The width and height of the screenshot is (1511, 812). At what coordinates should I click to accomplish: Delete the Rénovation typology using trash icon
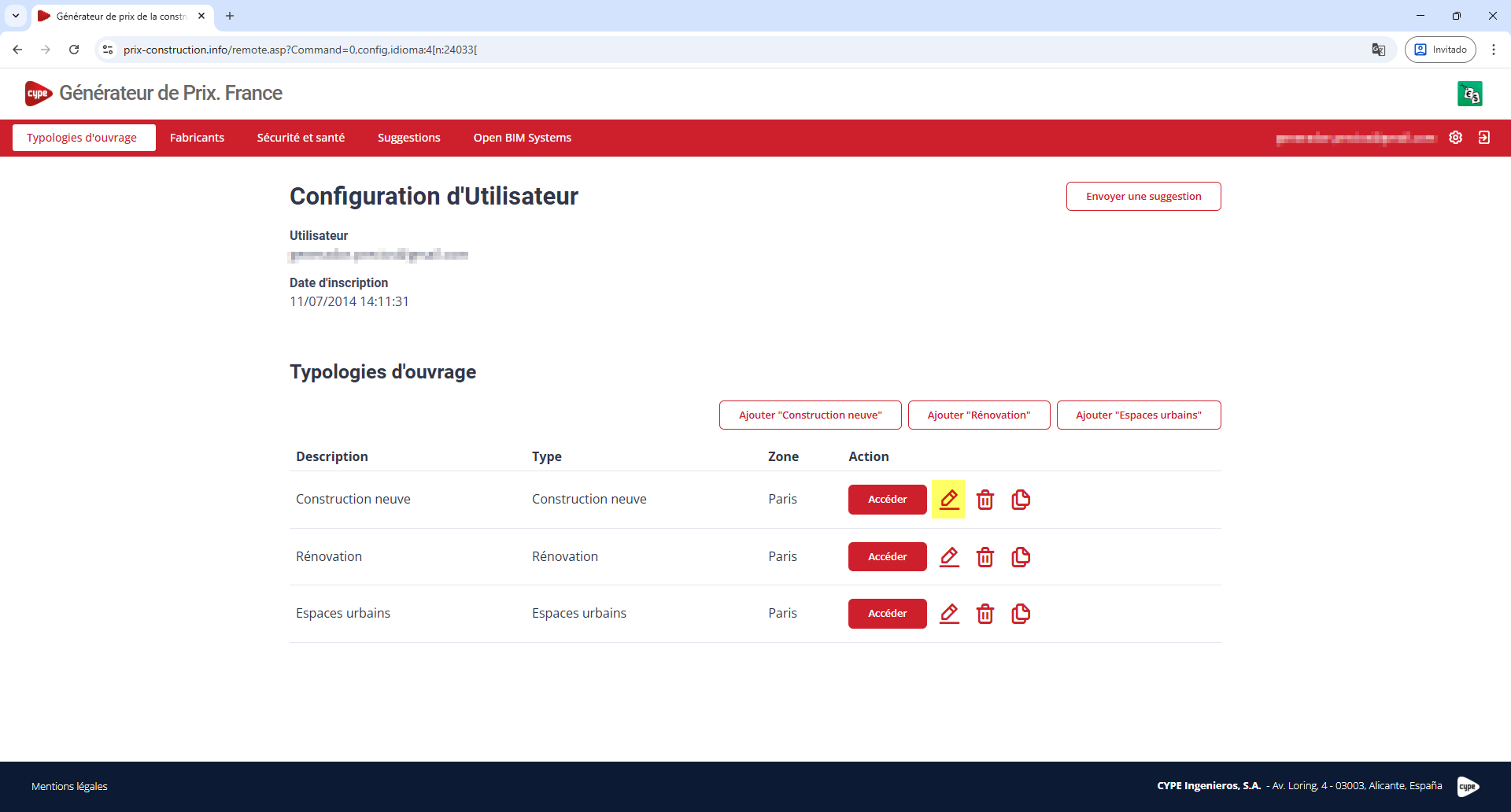(985, 557)
